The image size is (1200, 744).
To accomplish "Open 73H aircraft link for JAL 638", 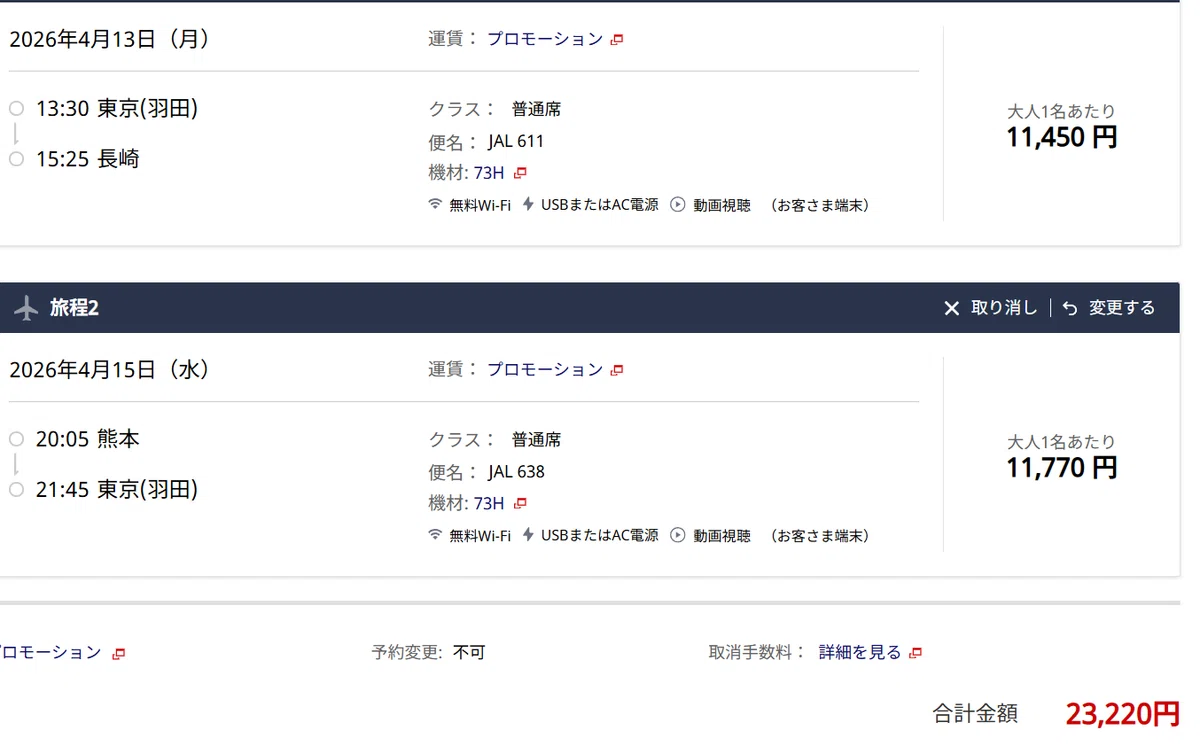I will pyautogui.click(x=489, y=503).
